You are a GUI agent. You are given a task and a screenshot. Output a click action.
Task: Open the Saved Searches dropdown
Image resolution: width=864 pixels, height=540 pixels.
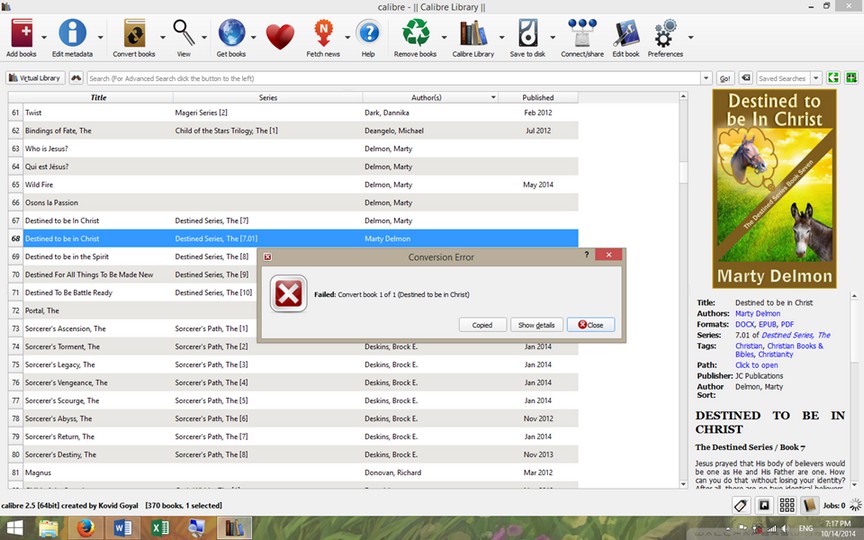pyautogui.click(x=817, y=78)
